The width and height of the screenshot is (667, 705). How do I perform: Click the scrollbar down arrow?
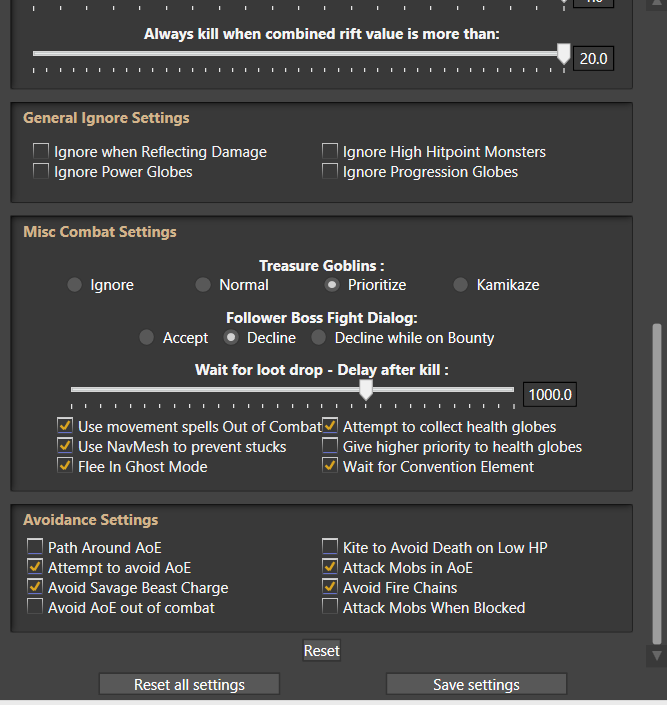coord(657,656)
